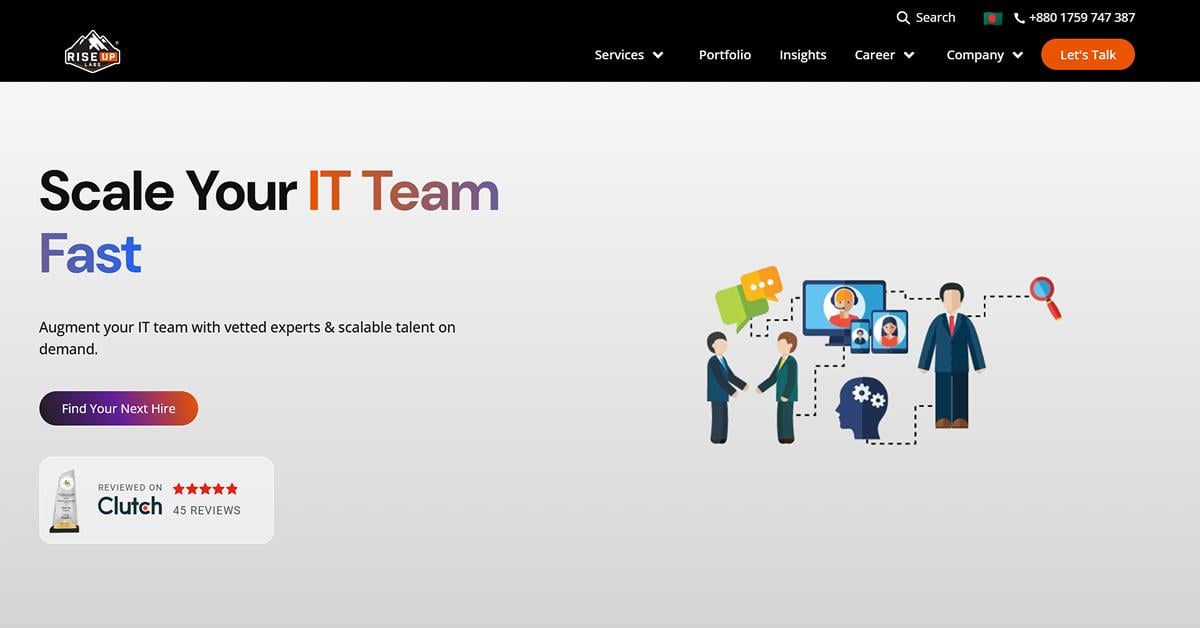Viewport: 1200px width, 628px height.
Task: Click the Bangladesh flag icon
Action: tap(992, 18)
